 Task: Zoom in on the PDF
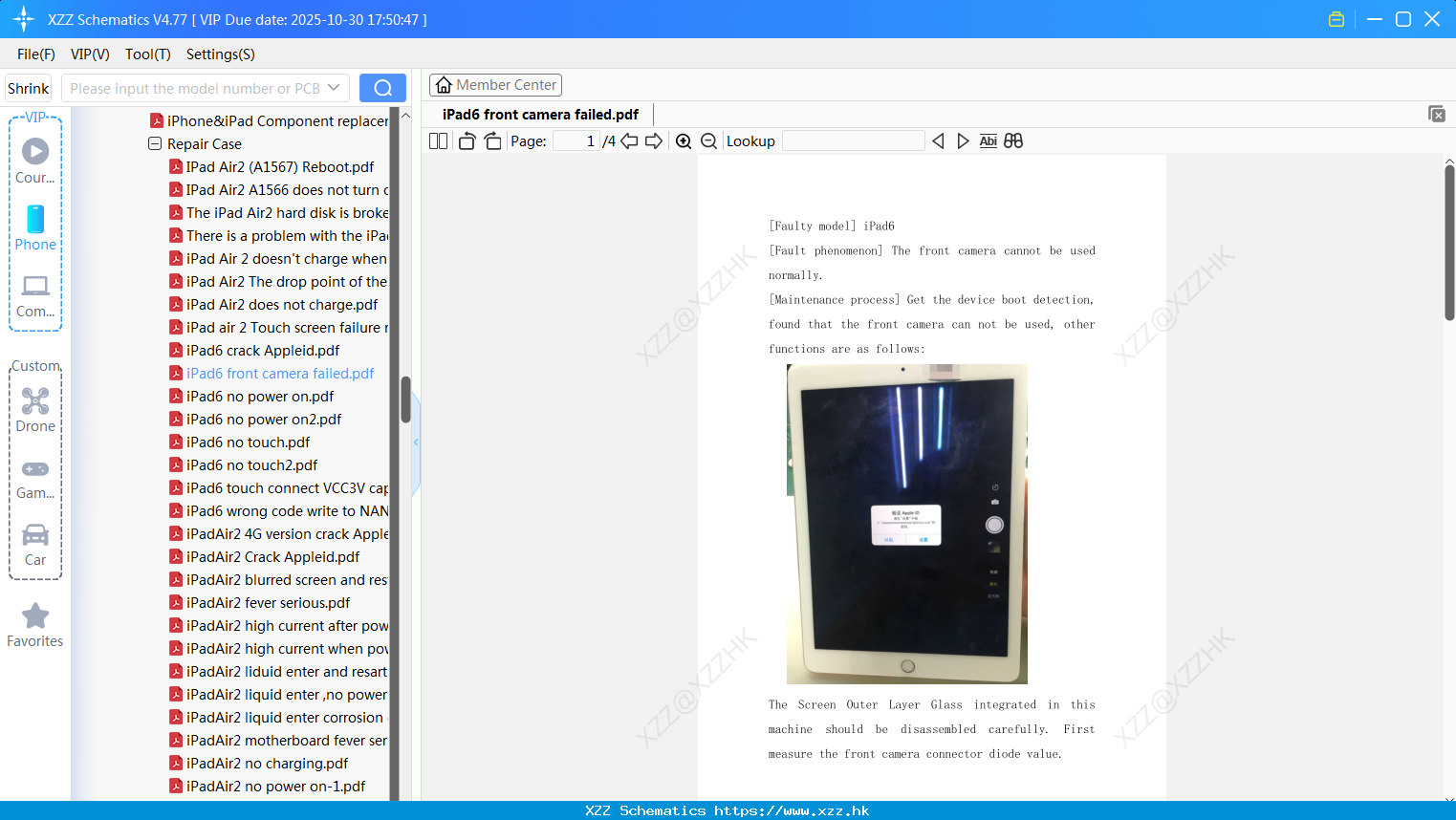pos(684,140)
